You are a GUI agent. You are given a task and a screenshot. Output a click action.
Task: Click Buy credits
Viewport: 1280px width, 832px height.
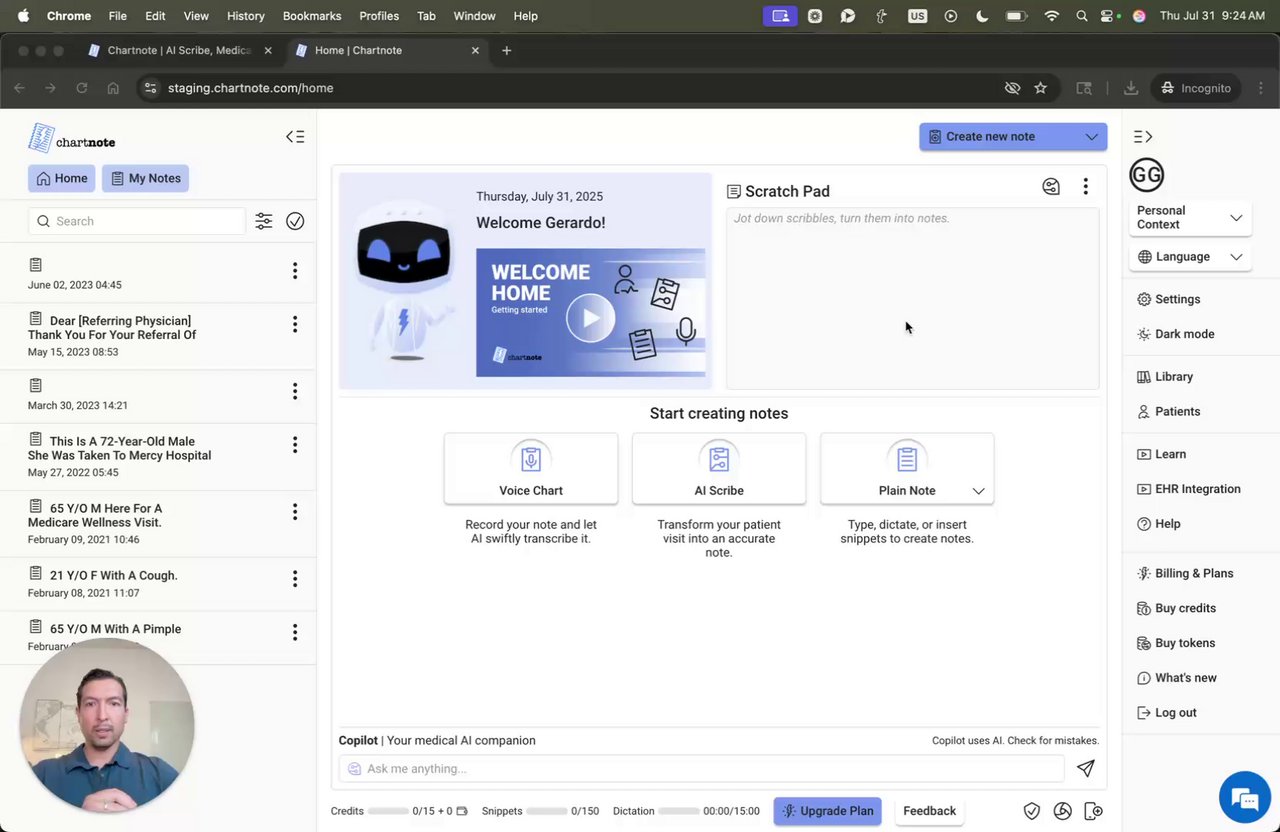(1177, 608)
